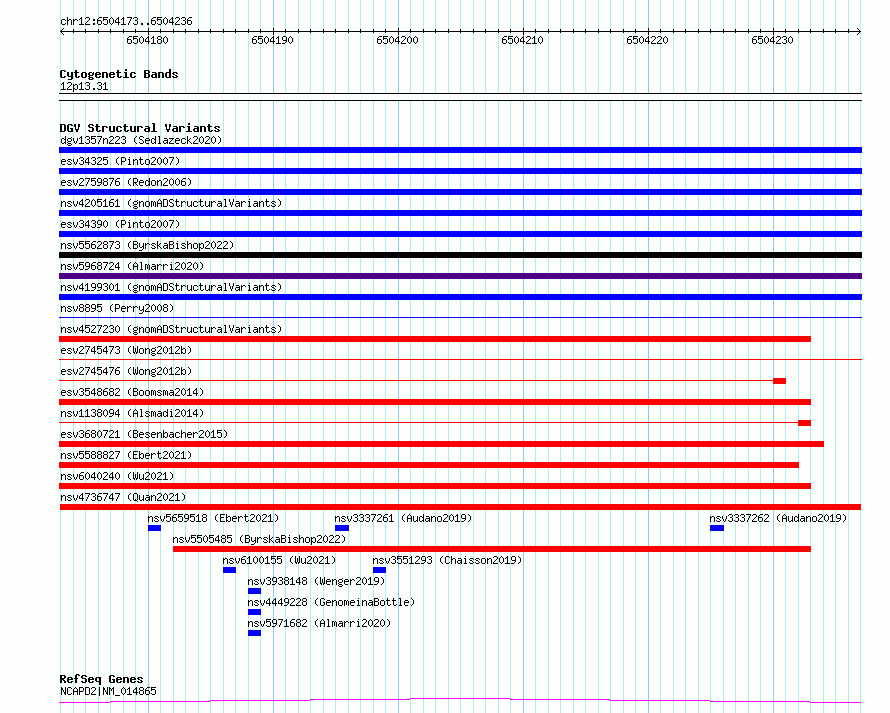Select nsv4527230 (gnomADStructuralVariants) label
890x713 pixels.
[171, 329]
